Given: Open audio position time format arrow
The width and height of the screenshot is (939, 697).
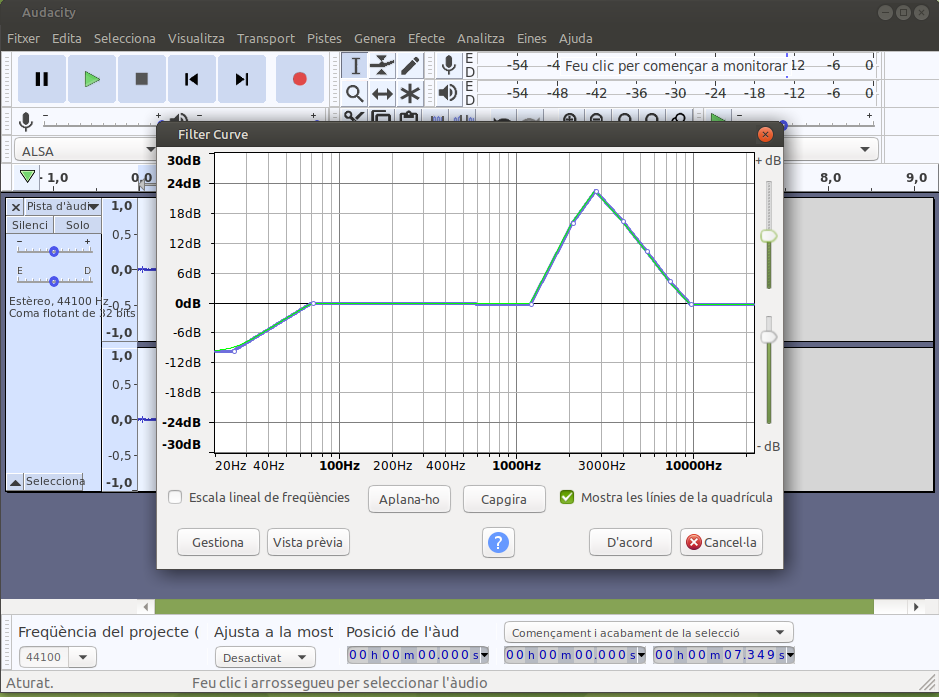Looking at the screenshot, I should click(484, 655).
